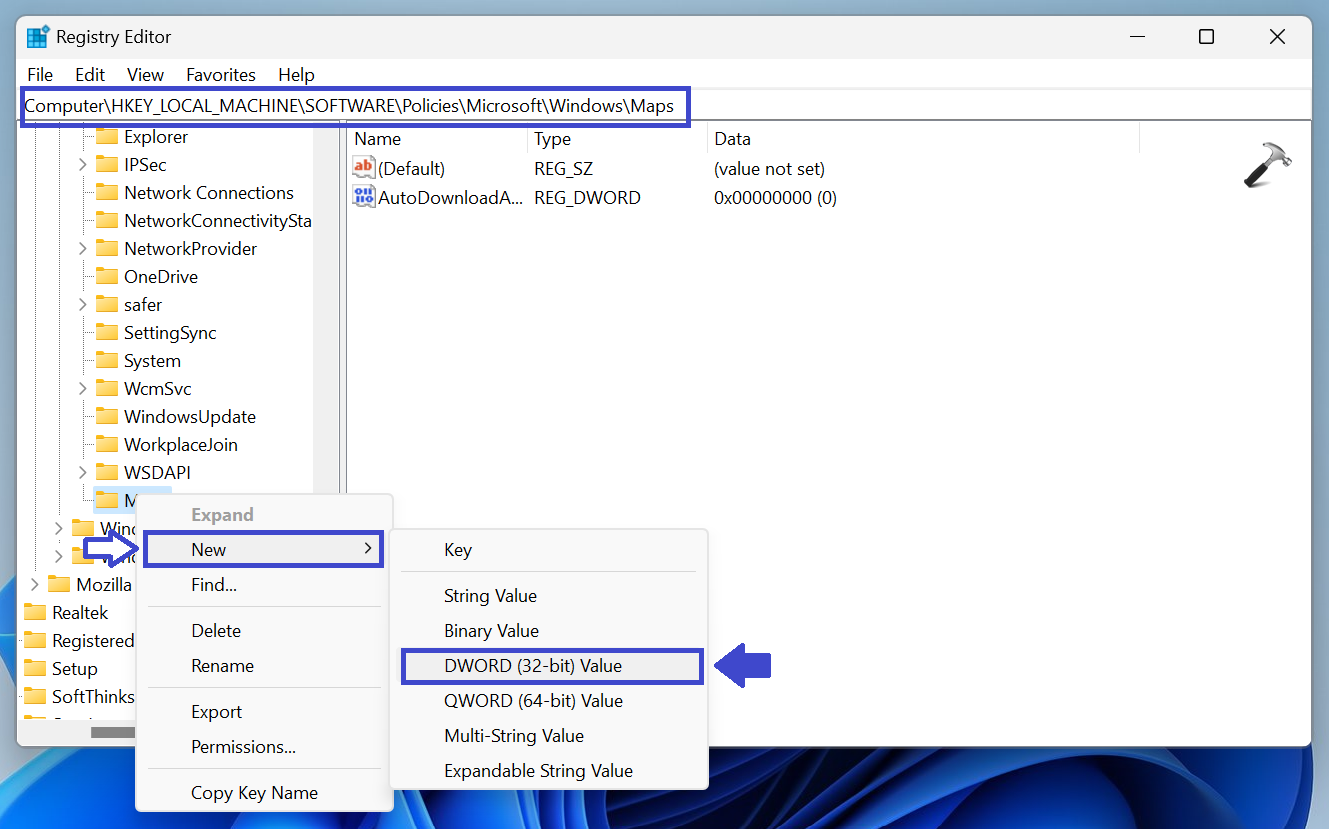Image resolution: width=1329 pixels, height=829 pixels.
Task: Expand the WcmSvc tree node
Action: tap(83, 389)
